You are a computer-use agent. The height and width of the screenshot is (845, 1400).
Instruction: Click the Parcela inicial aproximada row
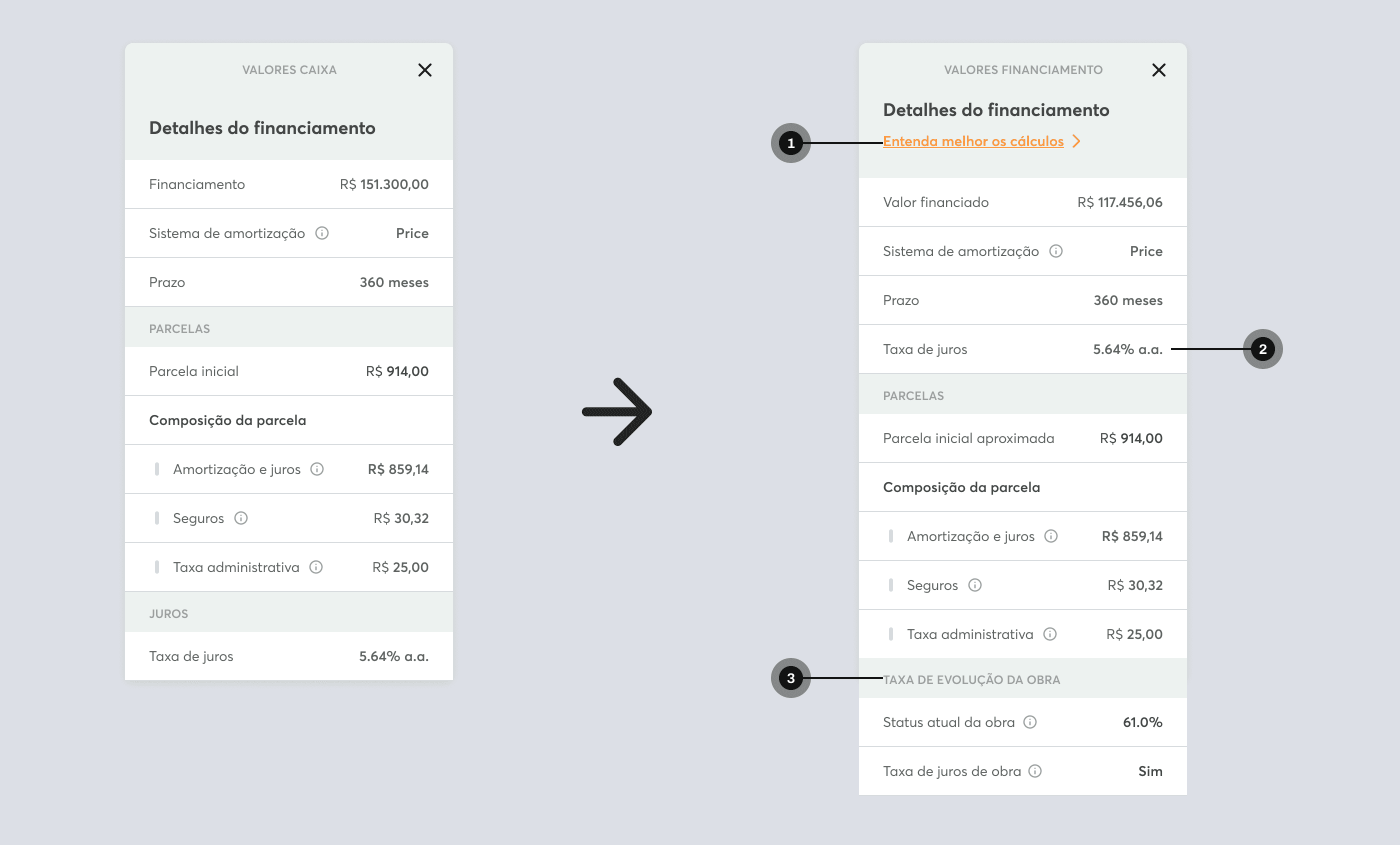click(x=1022, y=438)
